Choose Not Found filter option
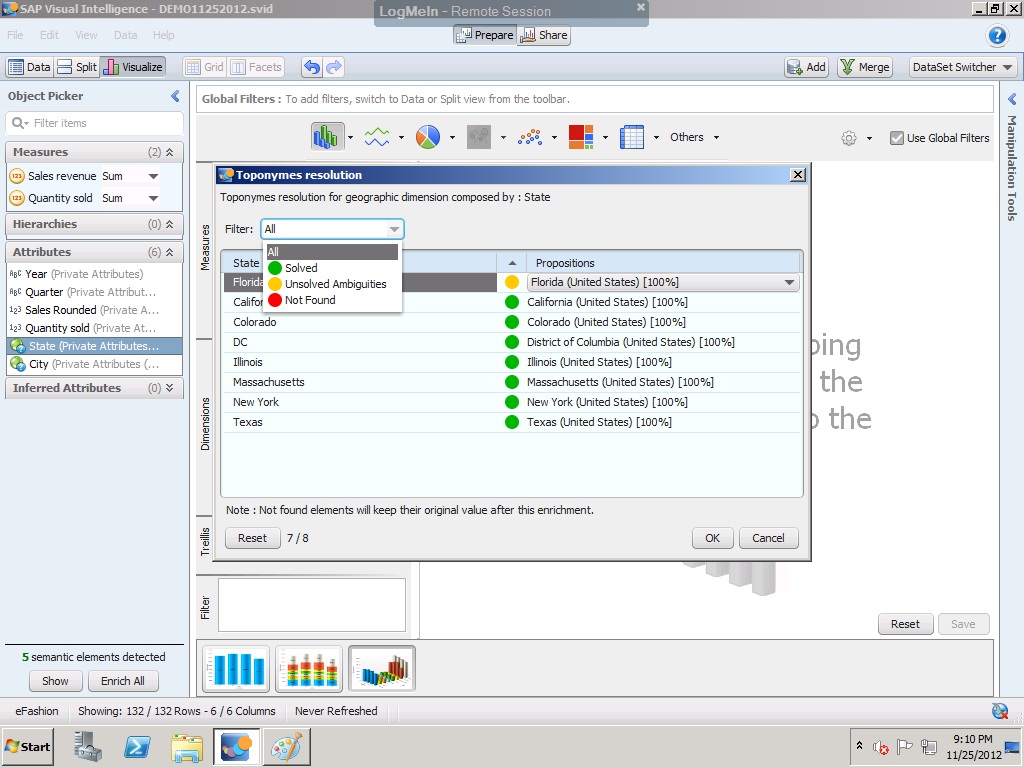The width and height of the screenshot is (1024, 768). coord(332,300)
